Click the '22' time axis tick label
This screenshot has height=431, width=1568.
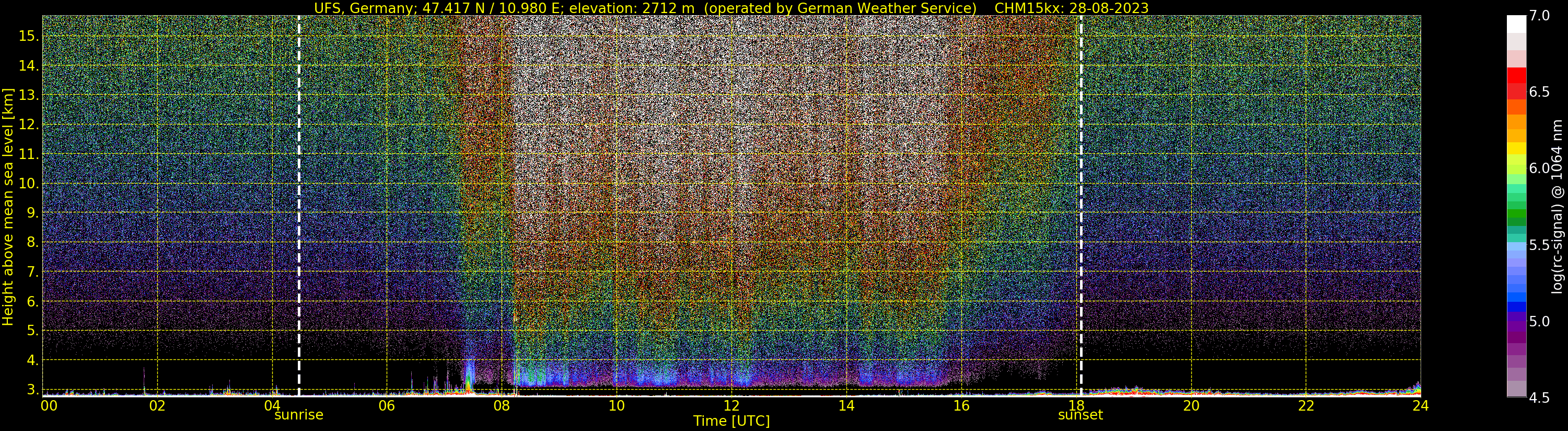[x=1306, y=405]
